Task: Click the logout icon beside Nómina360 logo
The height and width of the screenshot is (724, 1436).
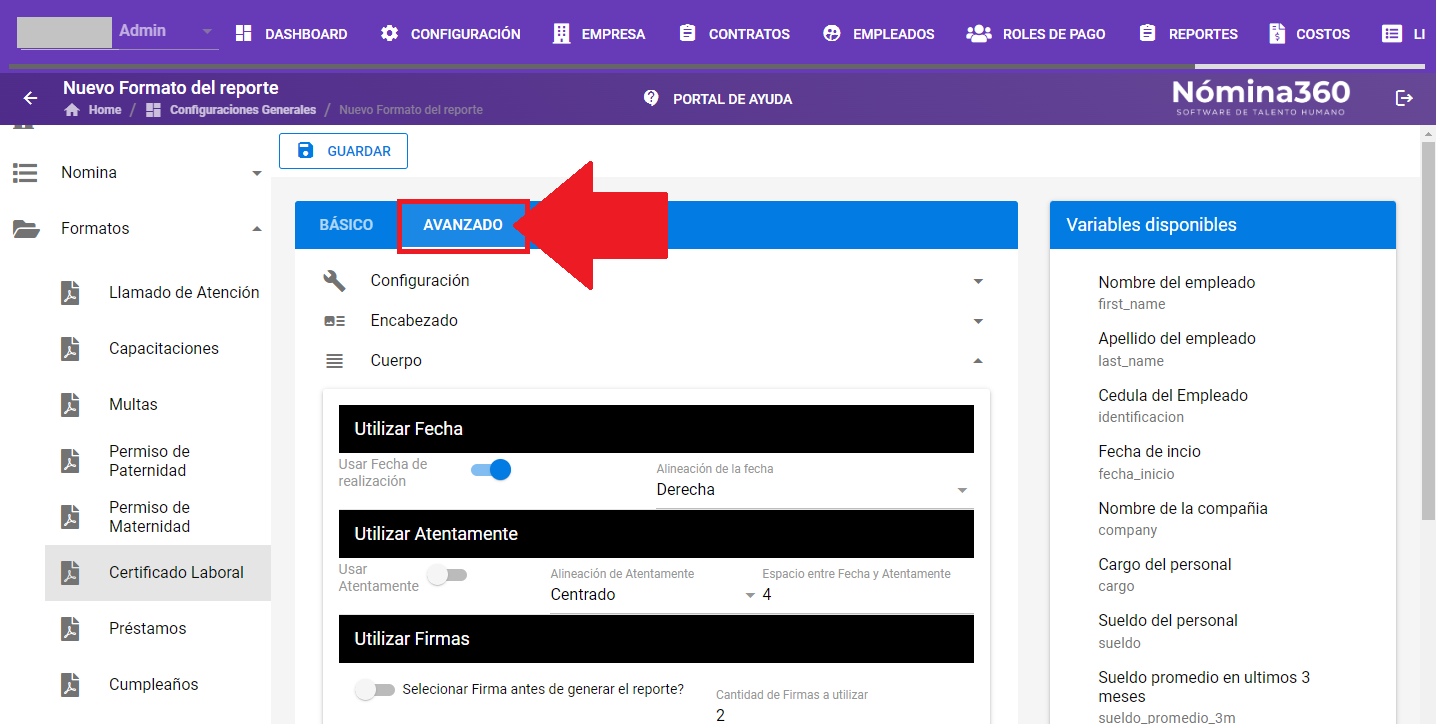Action: 1404,97
